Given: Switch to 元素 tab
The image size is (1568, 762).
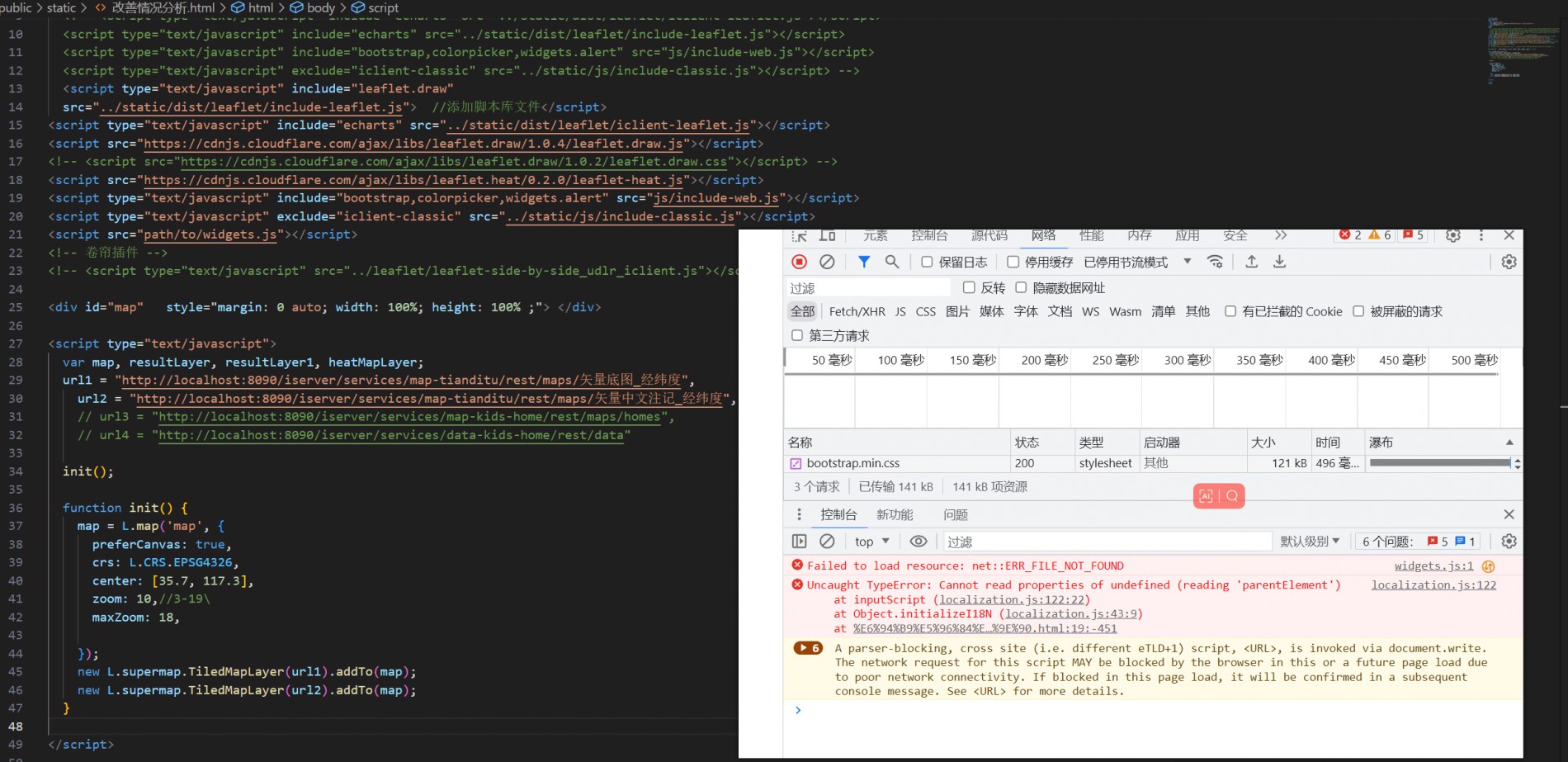Looking at the screenshot, I should pyautogui.click(x=875, y=235).
